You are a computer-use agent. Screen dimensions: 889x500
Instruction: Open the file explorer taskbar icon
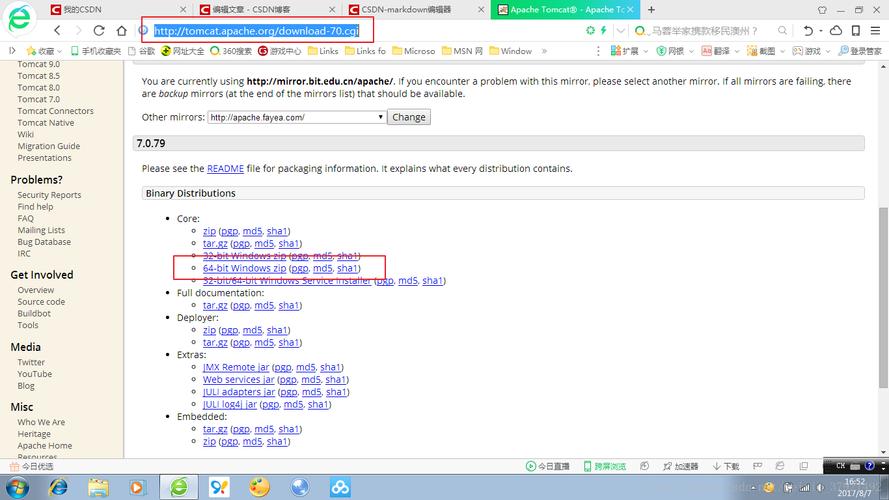point(98,487)
